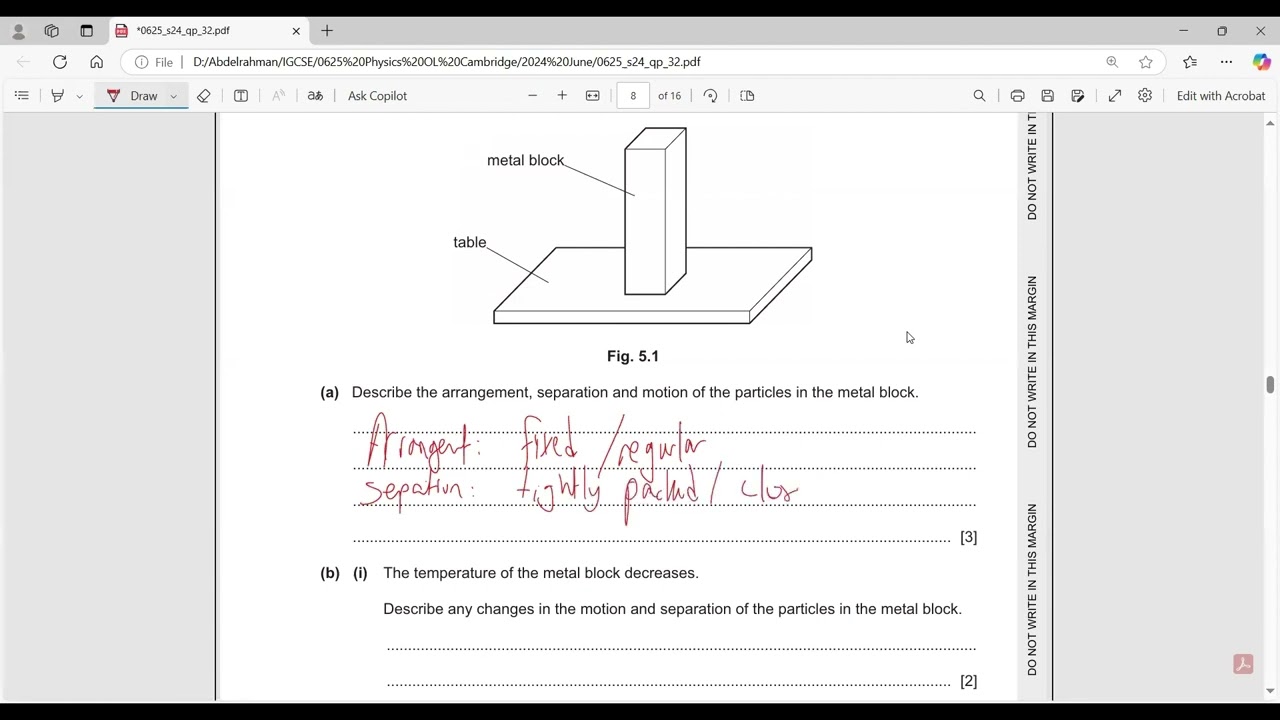Expand the Highlight tool color dropdown
This screenshot has width=1280, height=720.
click(79, 96)
